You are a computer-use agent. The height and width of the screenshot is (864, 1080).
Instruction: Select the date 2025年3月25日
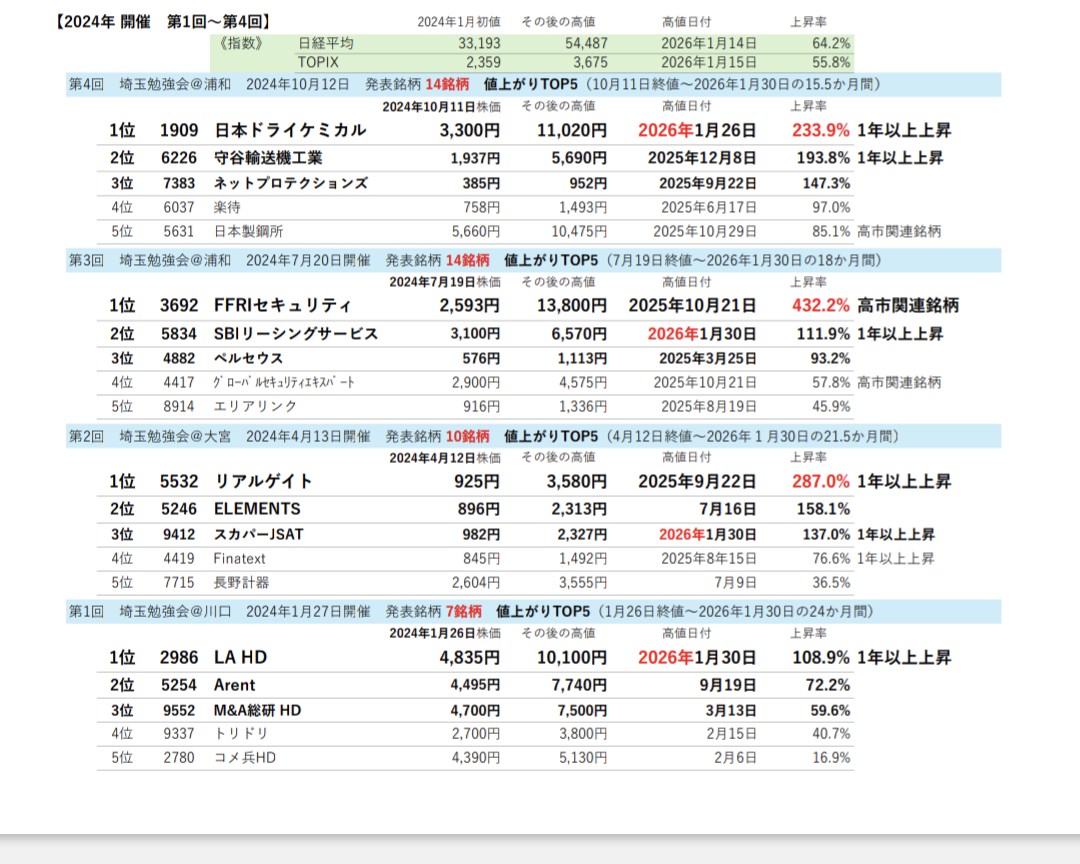[x=707, y=358]
